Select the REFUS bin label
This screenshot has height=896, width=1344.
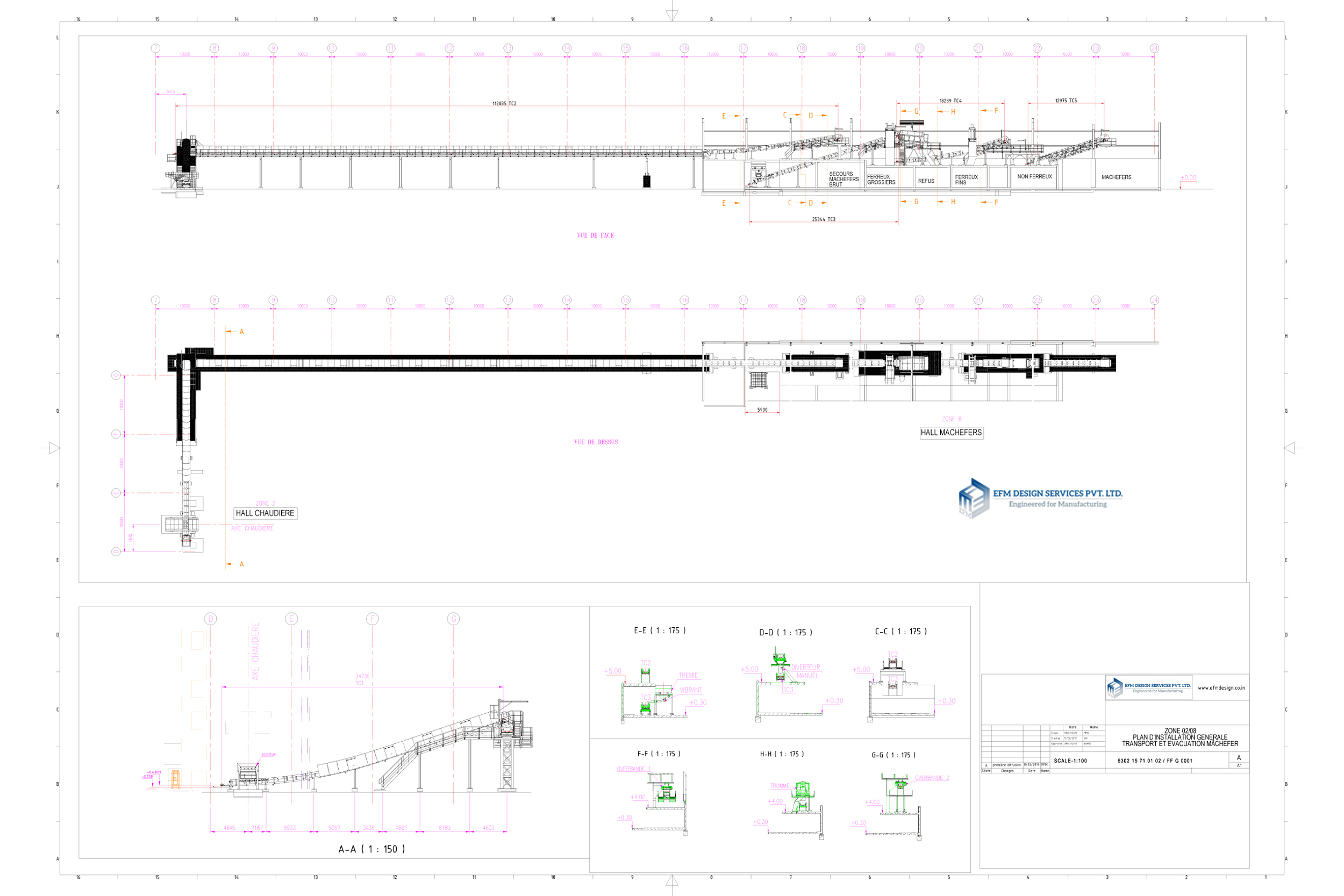click(926, 181)
